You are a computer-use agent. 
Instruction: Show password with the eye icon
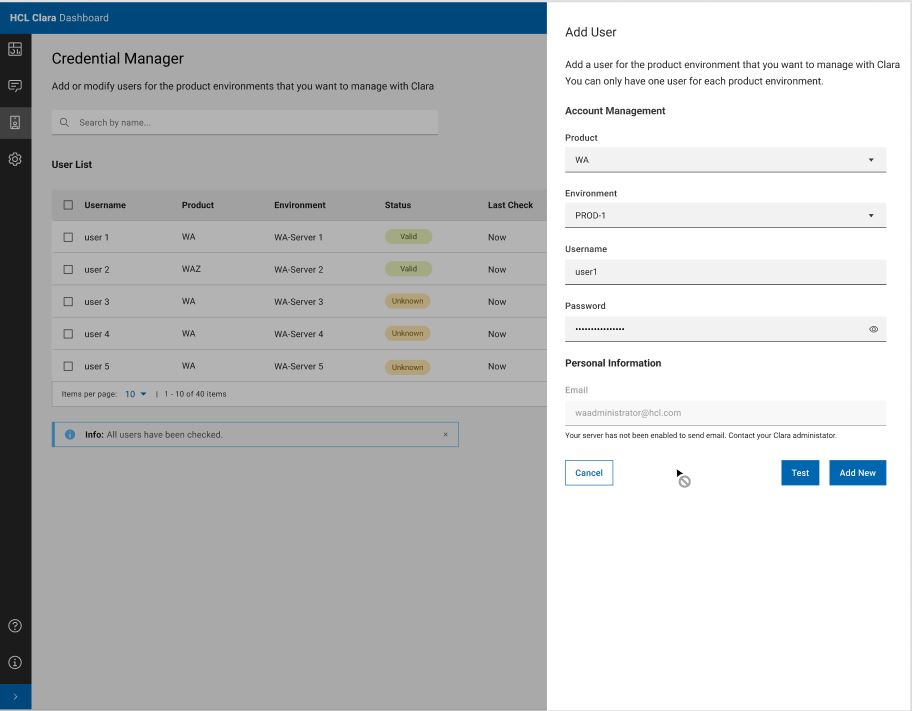[x=873, y=329]
